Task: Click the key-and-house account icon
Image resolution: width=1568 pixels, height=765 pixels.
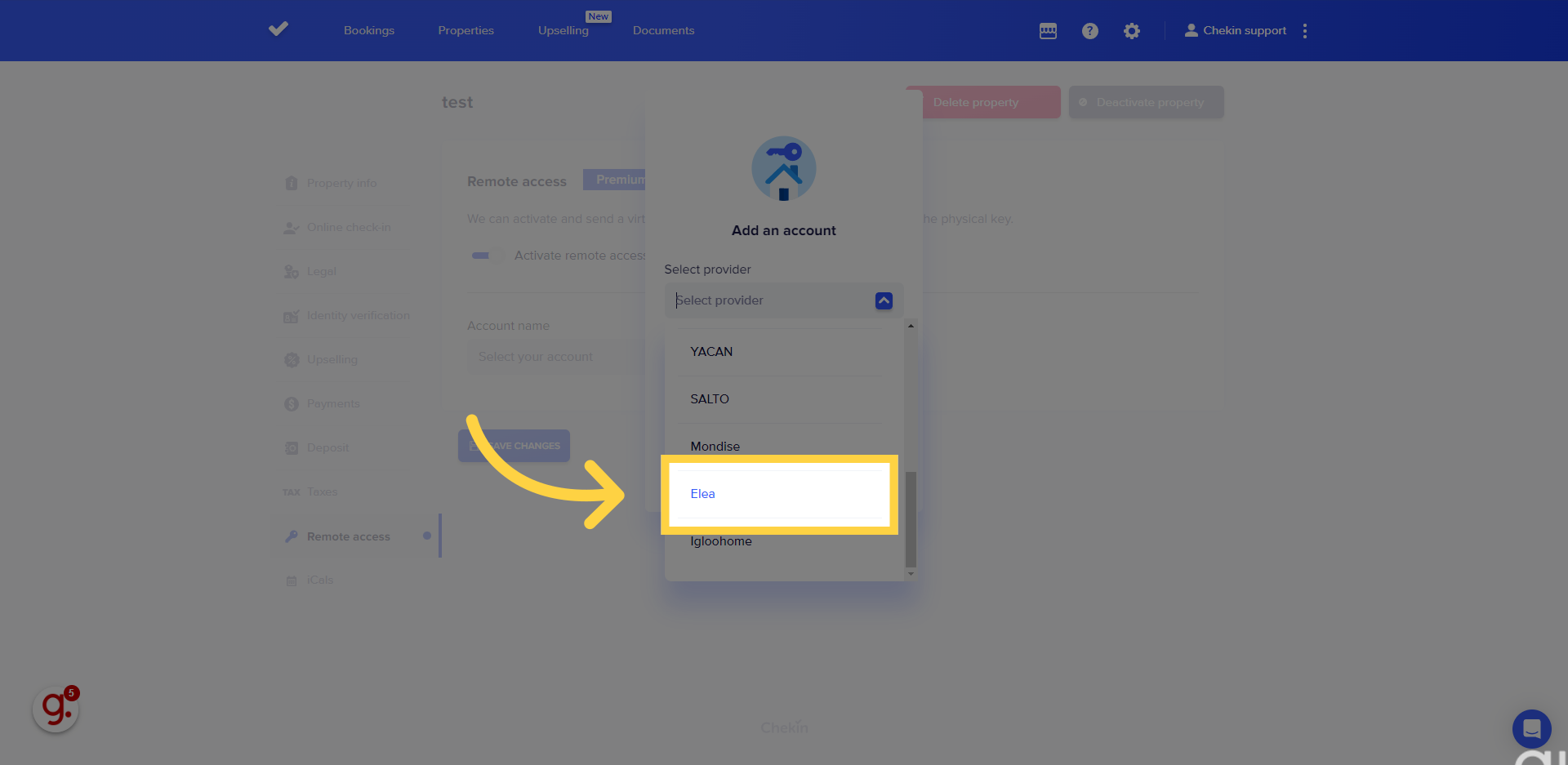Action: (784, 169)
